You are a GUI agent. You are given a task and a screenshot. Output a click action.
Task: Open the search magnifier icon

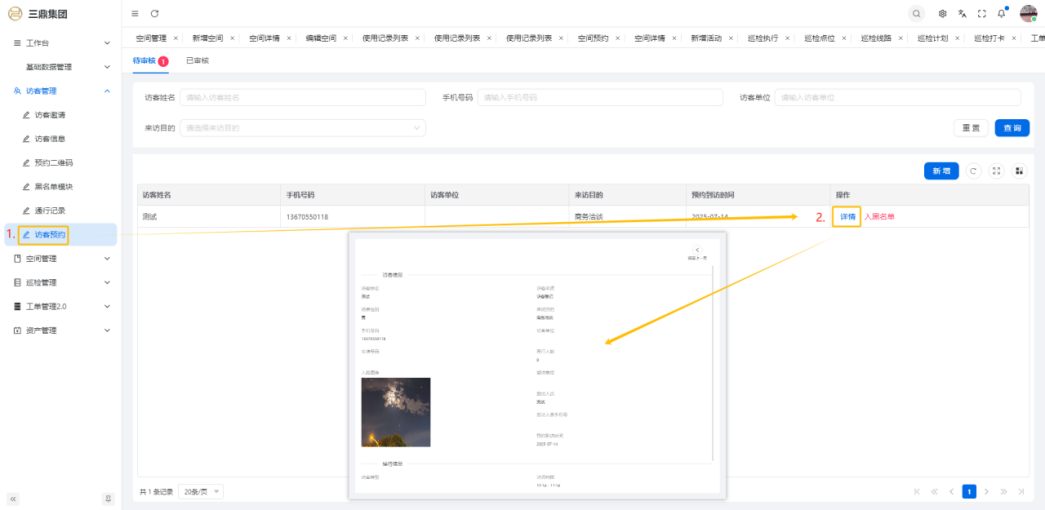point(916,13)
